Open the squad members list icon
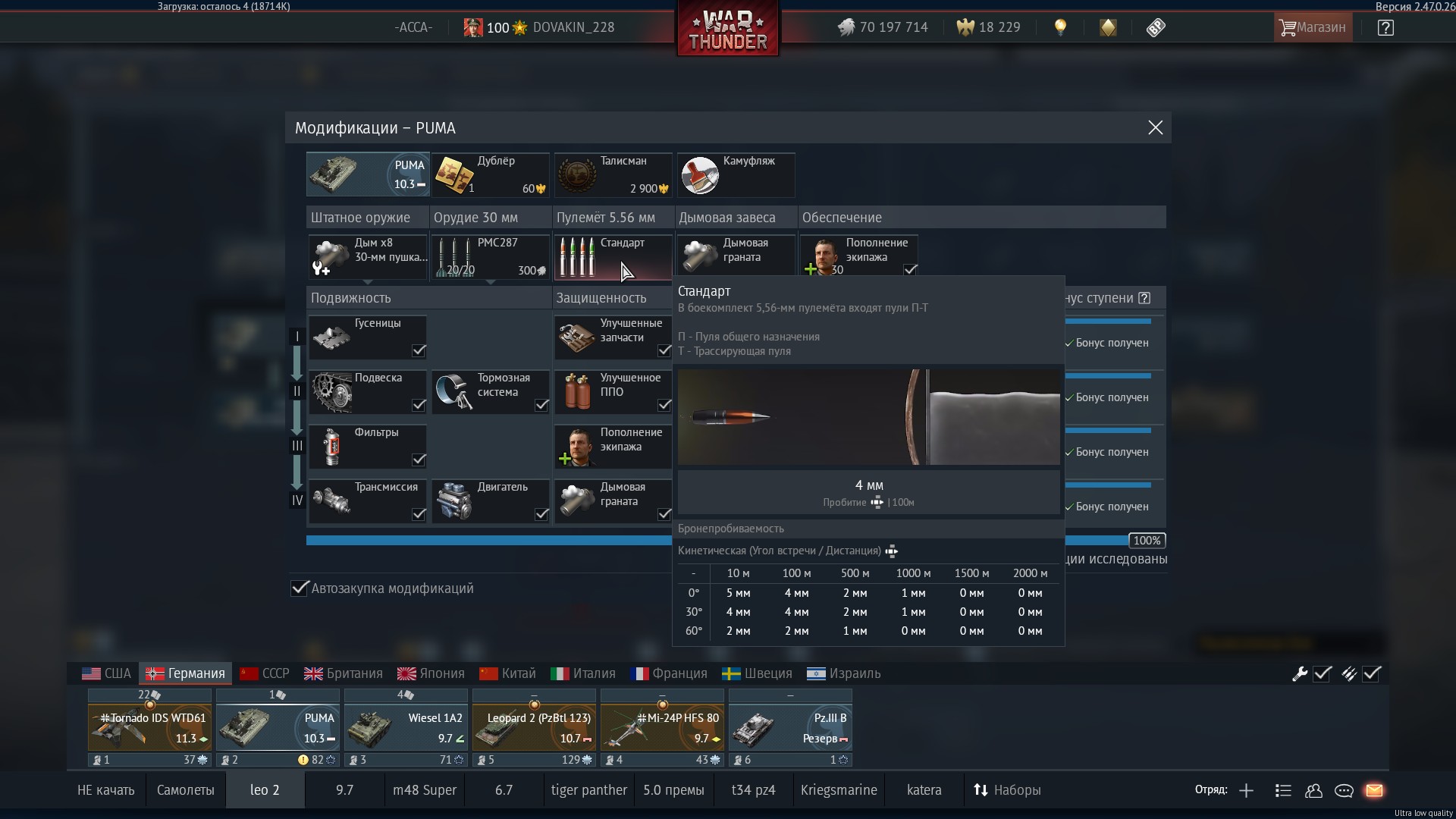 1283,790
